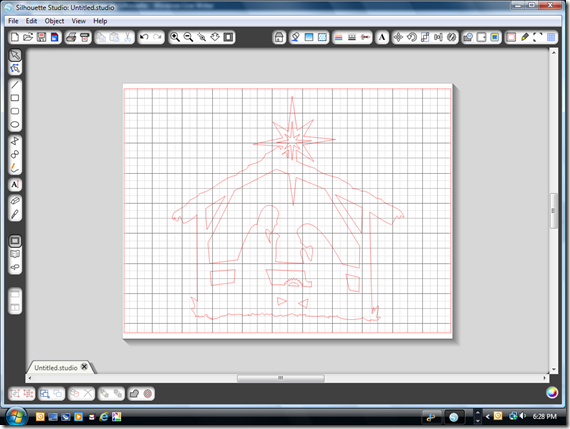Save to SD card with the blue icon
The image size is (570, 429).
pyautogui.click(x=55, y=37)
